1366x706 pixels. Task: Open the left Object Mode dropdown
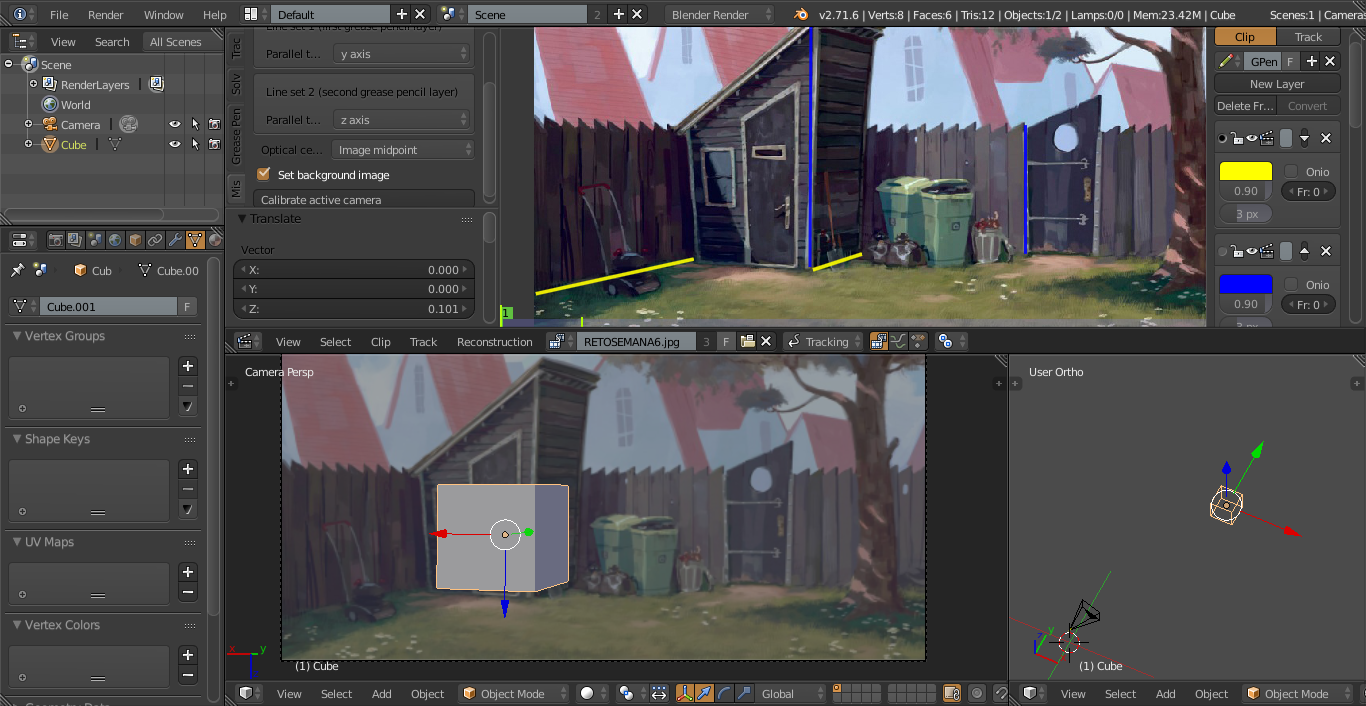(x=514, y=693)
